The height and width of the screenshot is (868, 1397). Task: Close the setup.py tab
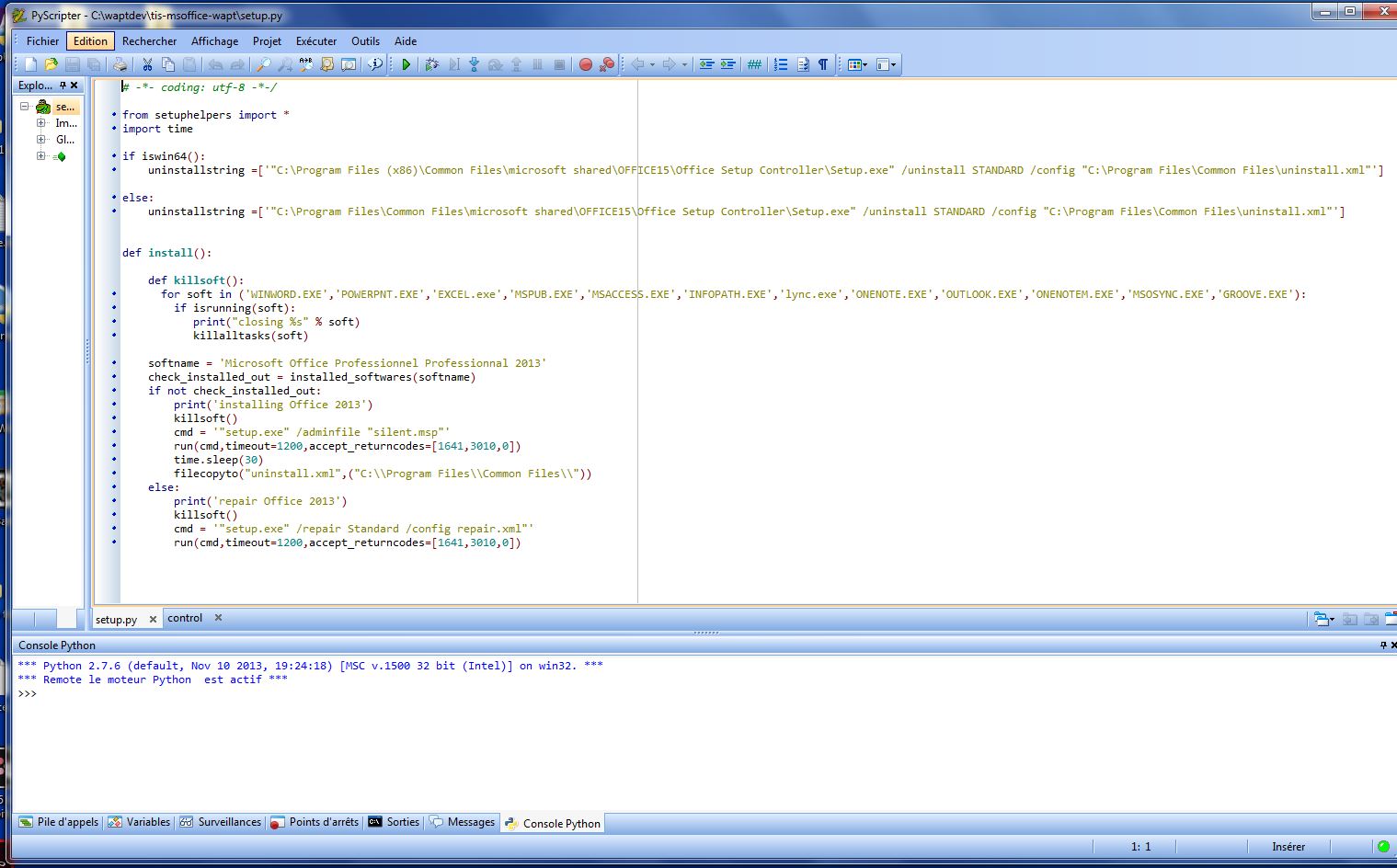[x=153, y=619]
